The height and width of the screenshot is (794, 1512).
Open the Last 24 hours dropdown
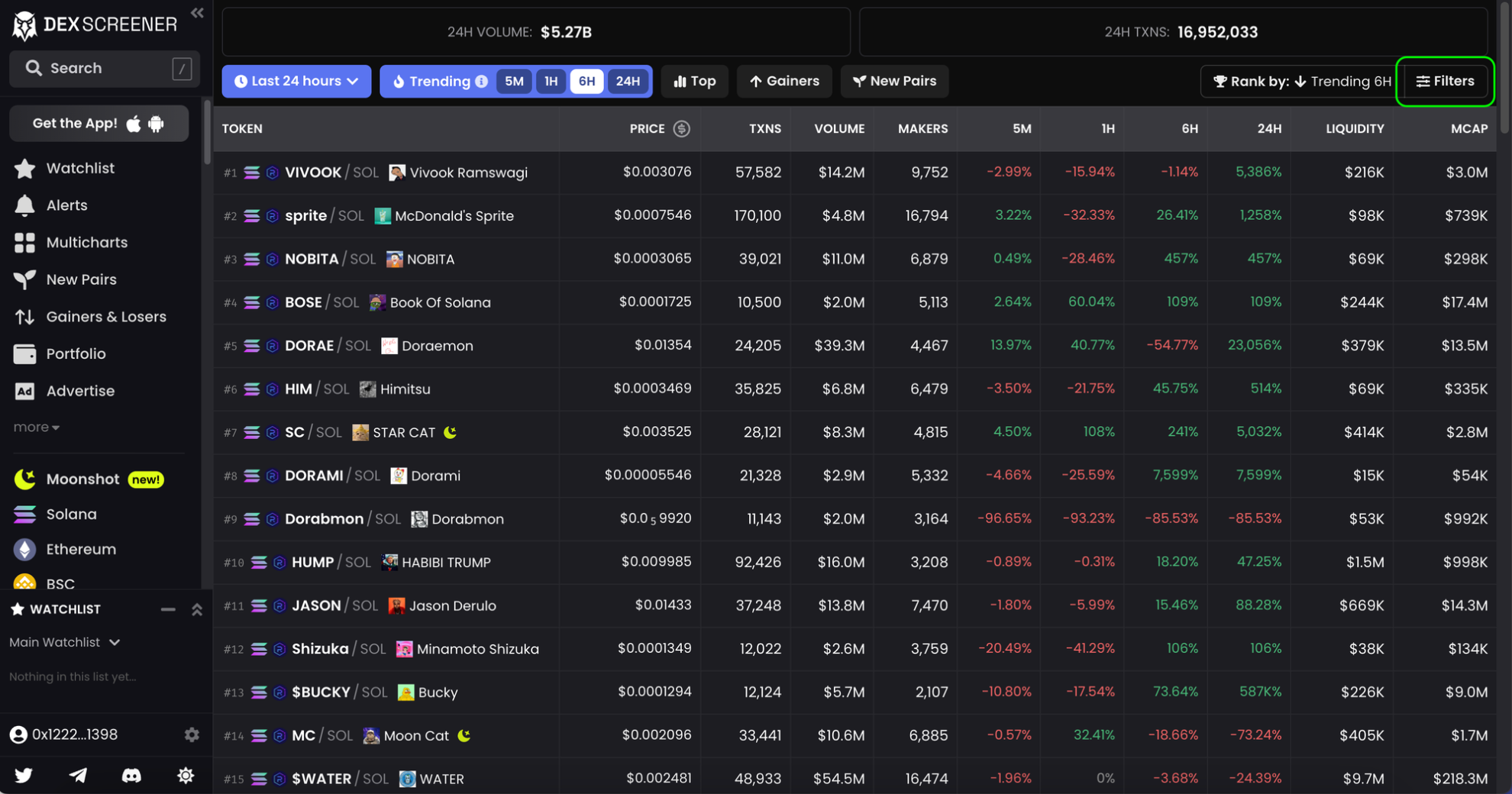(x=296, y=81)
